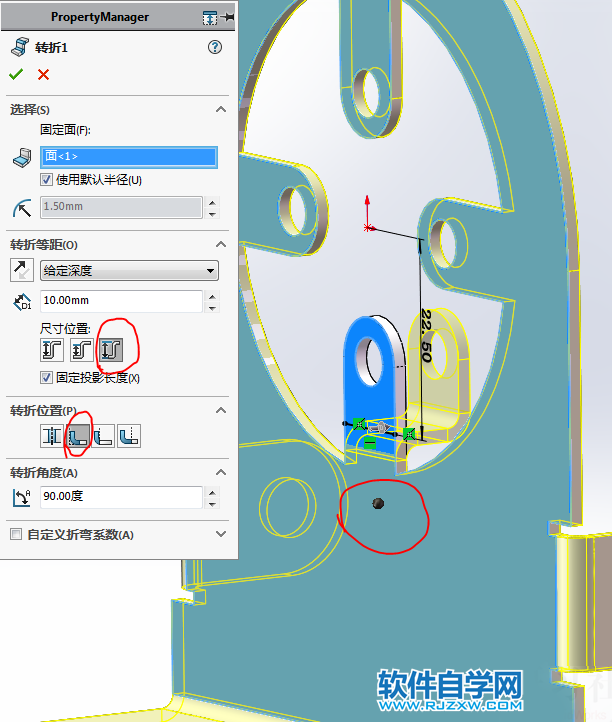This screenshot has height=722, width=612.
Task: Select material inside jog position
Action: pyautogui.click(x=77, y=436)
